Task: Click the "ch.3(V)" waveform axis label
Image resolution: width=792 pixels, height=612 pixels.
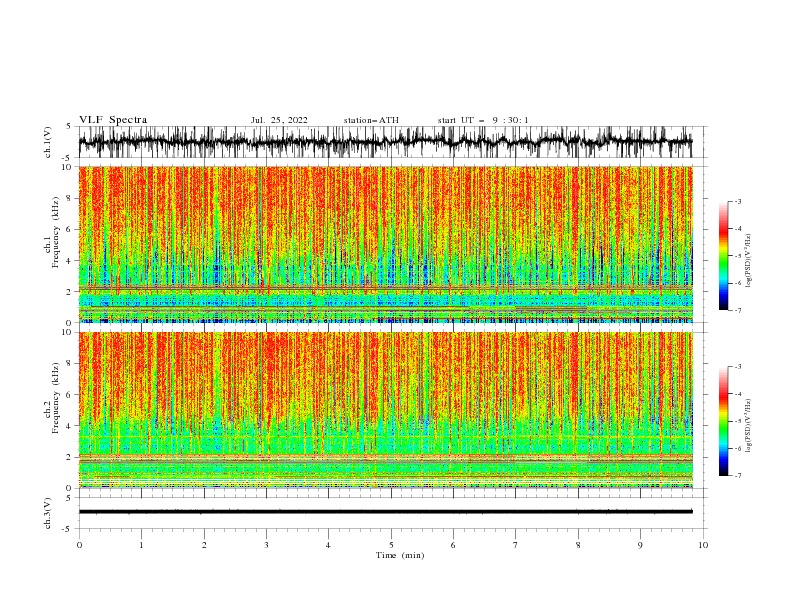Action: tap(48, 513)
